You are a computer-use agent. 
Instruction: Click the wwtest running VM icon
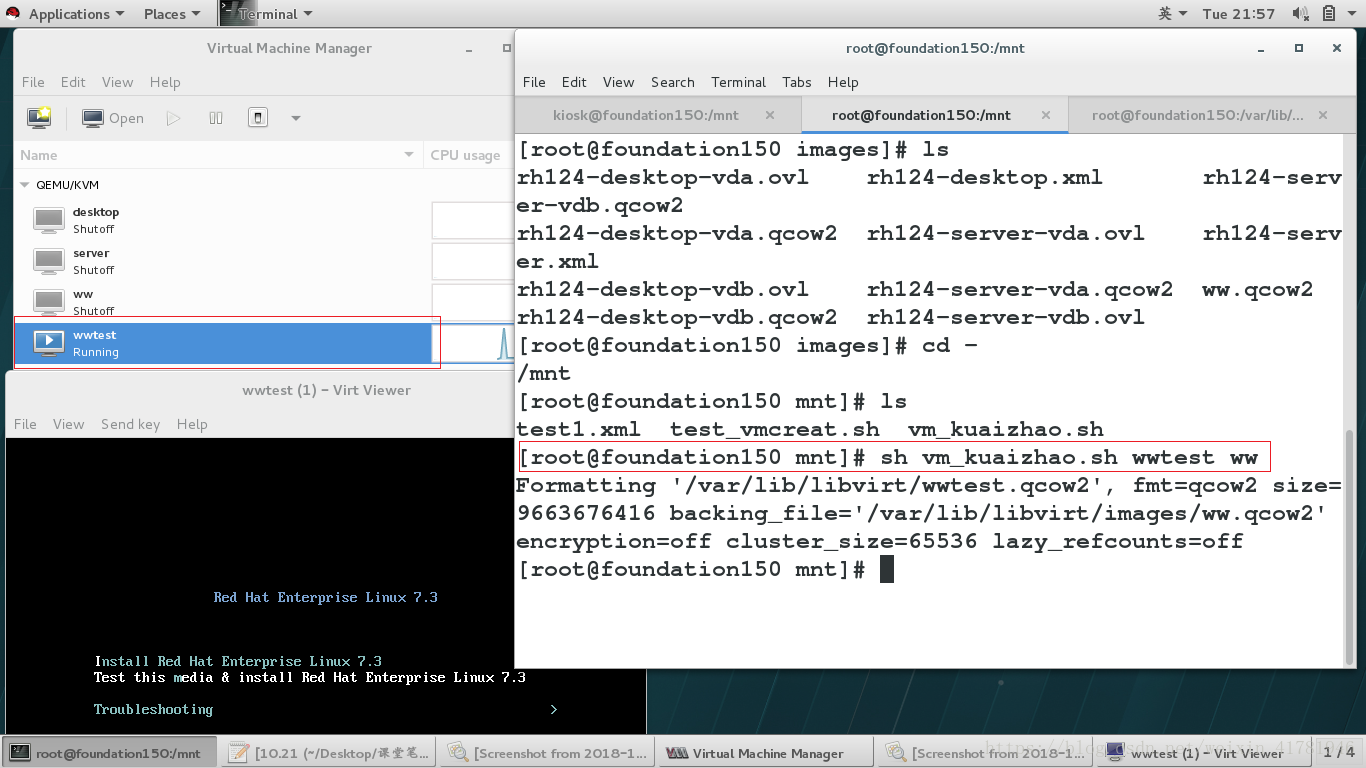point(49,343)
